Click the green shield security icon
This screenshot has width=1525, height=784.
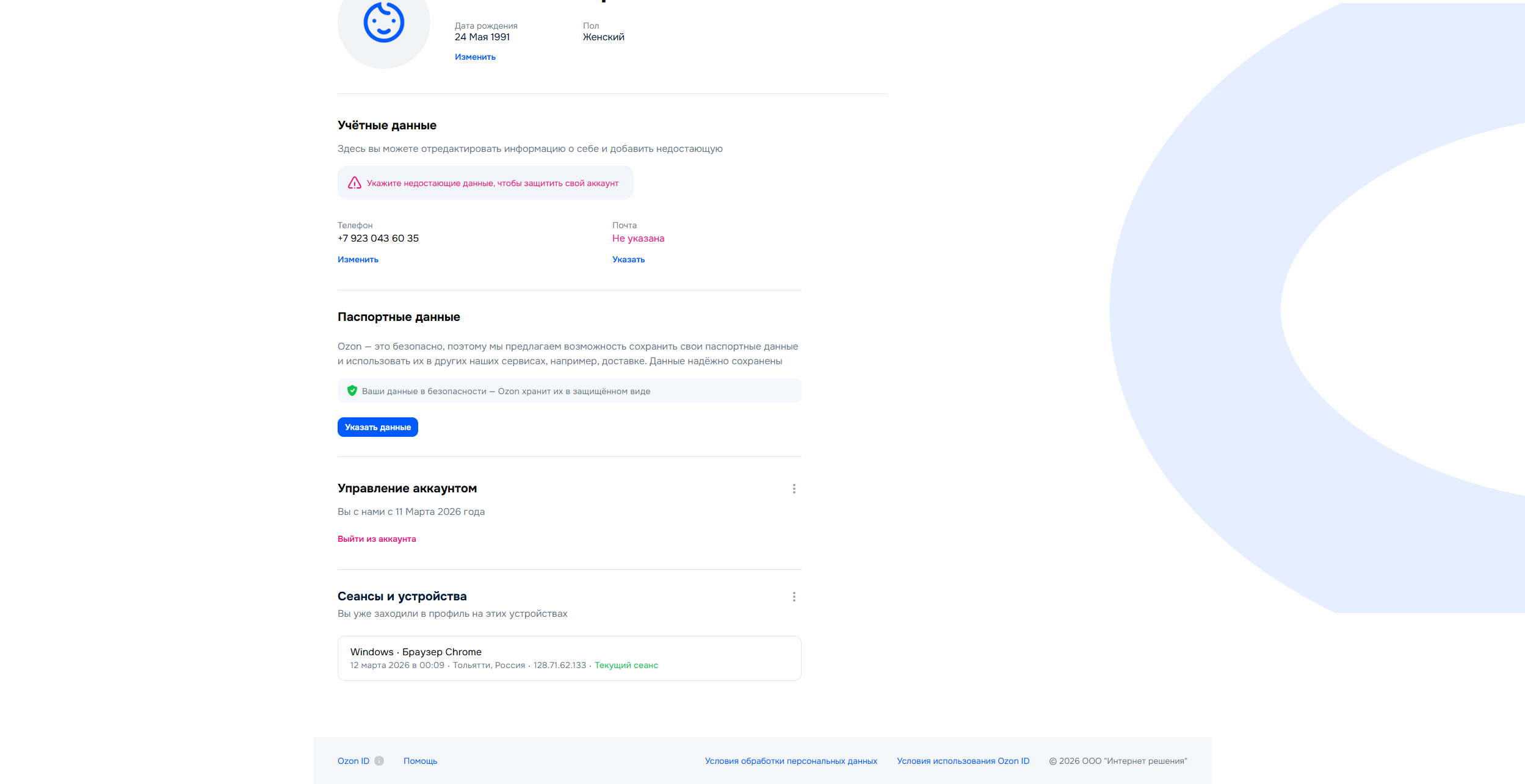pos(352,391)
